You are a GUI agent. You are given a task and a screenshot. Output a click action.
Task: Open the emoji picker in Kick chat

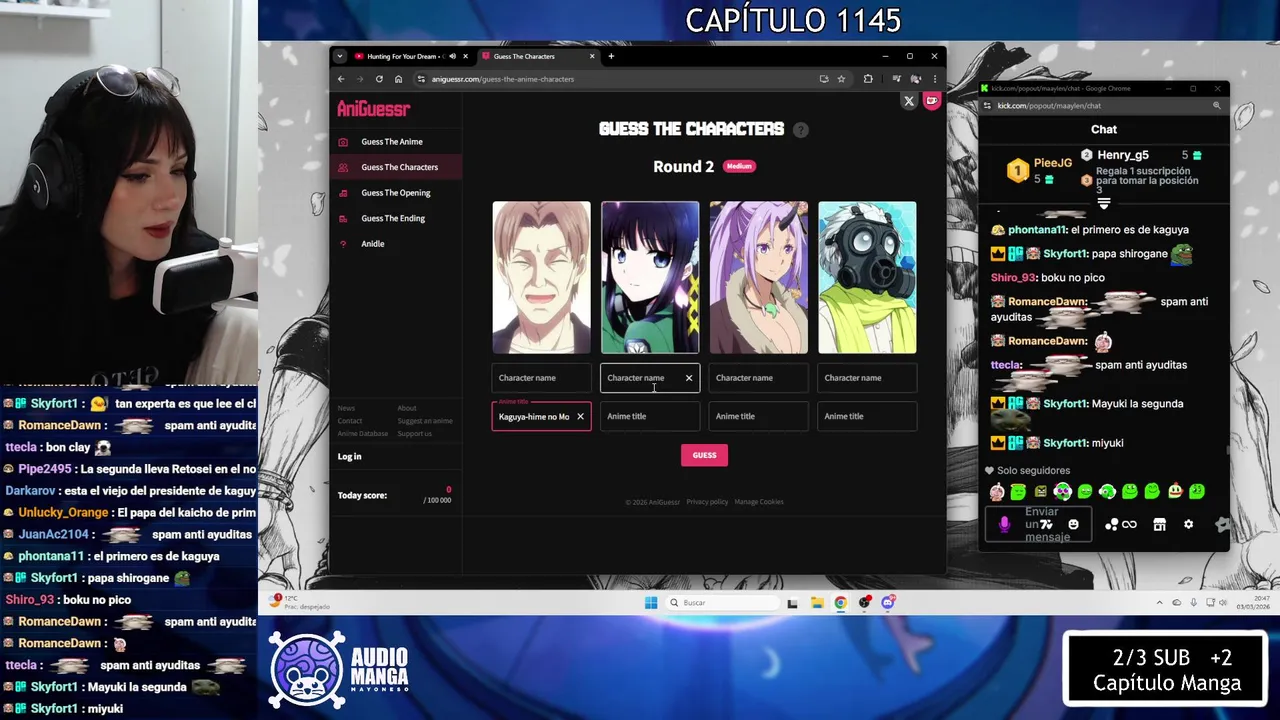point(1073,524)
